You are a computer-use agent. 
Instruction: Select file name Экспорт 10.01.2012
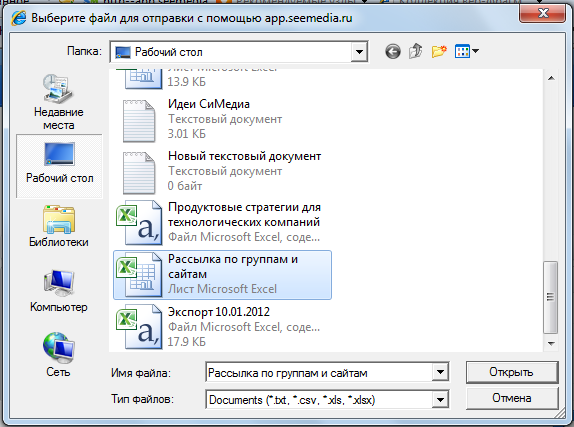pos(219,312)
